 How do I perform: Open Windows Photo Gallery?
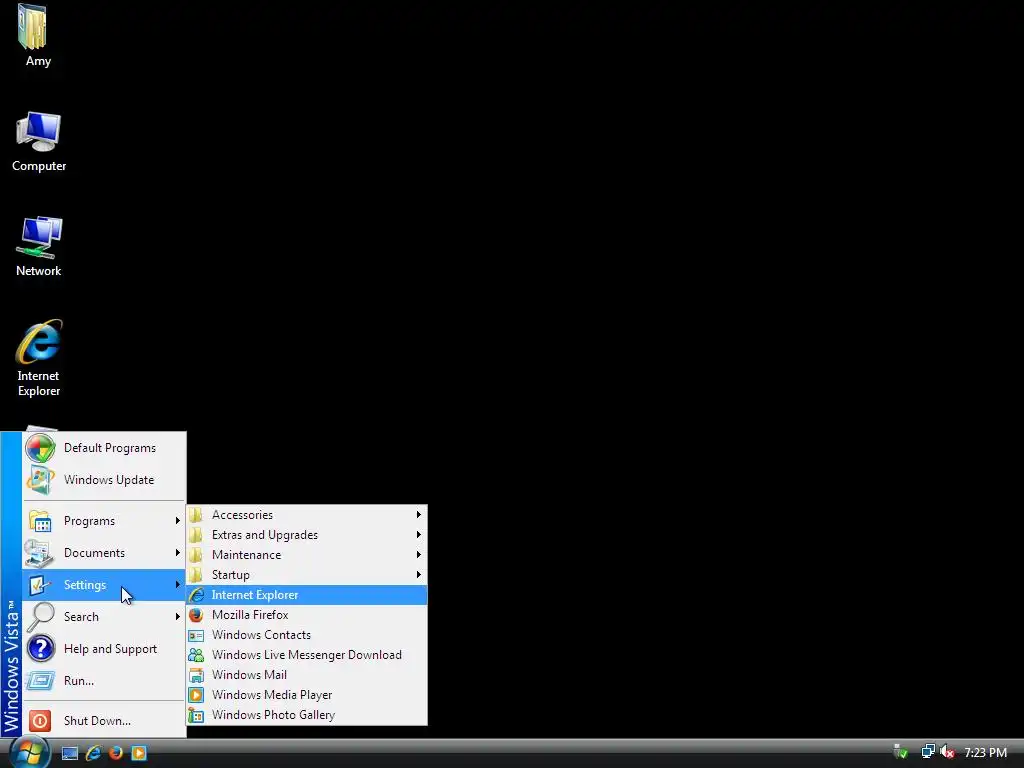click(x=307, y=715)
